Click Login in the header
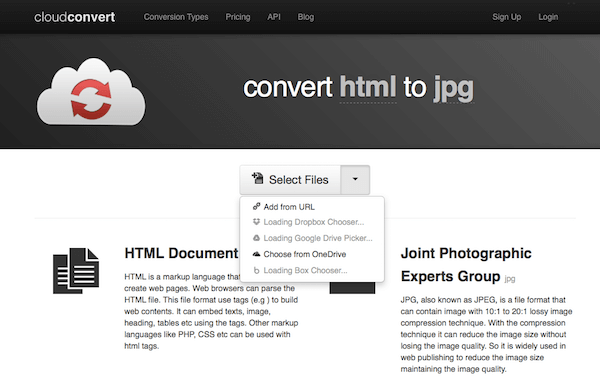The height and width of the screenshot is (392, 600). pos(548,17)
